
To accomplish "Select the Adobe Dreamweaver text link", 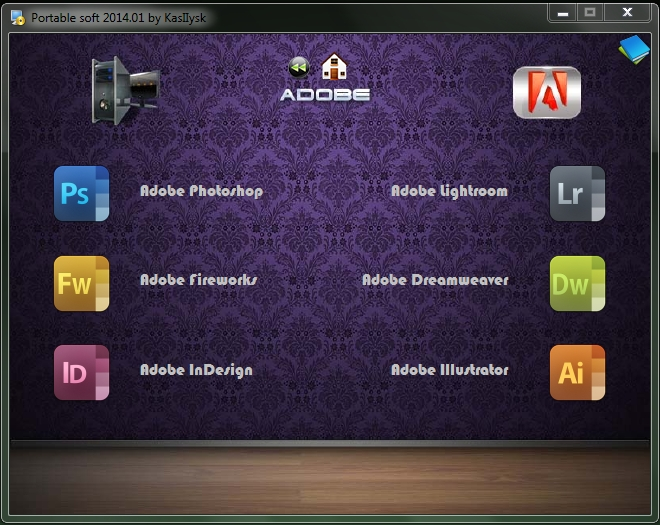I will (x=435, y=280).
